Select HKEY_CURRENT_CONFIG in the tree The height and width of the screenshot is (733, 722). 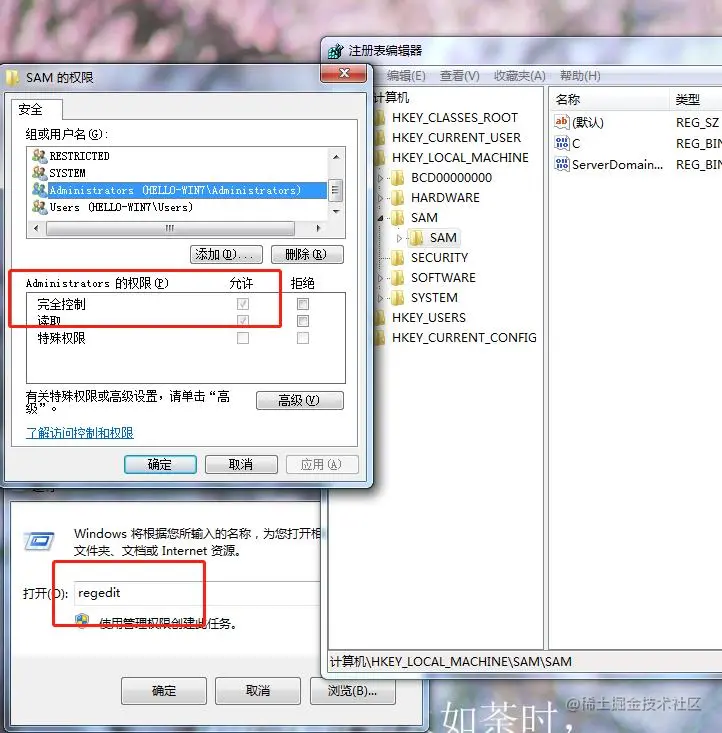464,338
